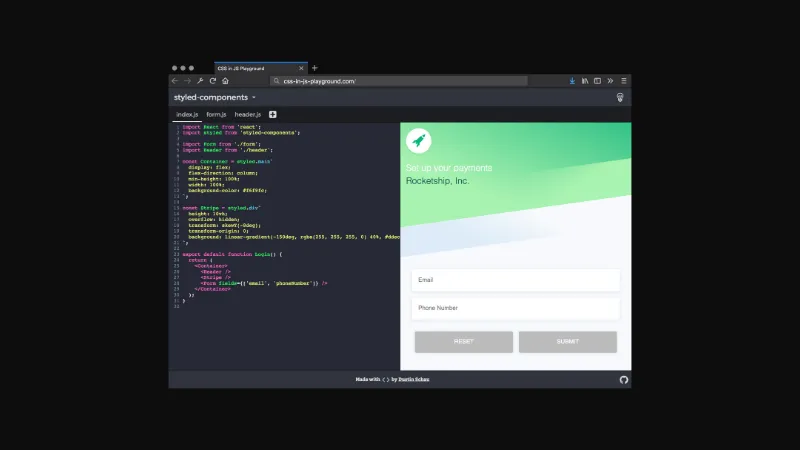Click the search icon in address bar
800x450 pixels.
tap(277, 81)
